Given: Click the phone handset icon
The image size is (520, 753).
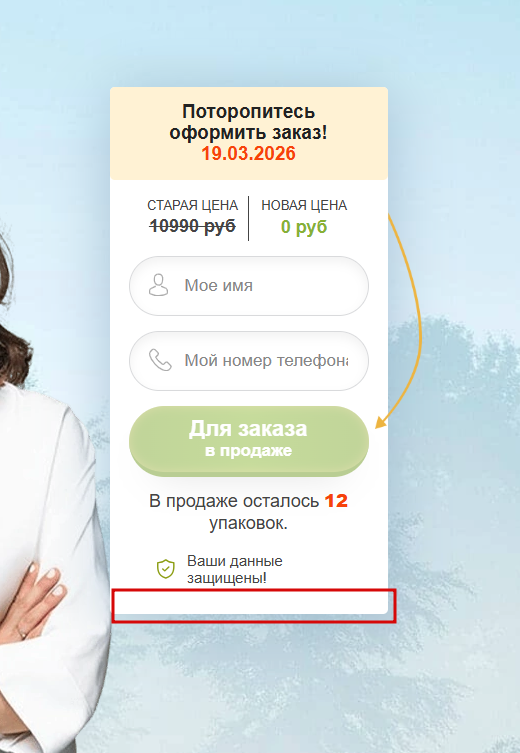Looking at the screenshot, I should 160,360.
